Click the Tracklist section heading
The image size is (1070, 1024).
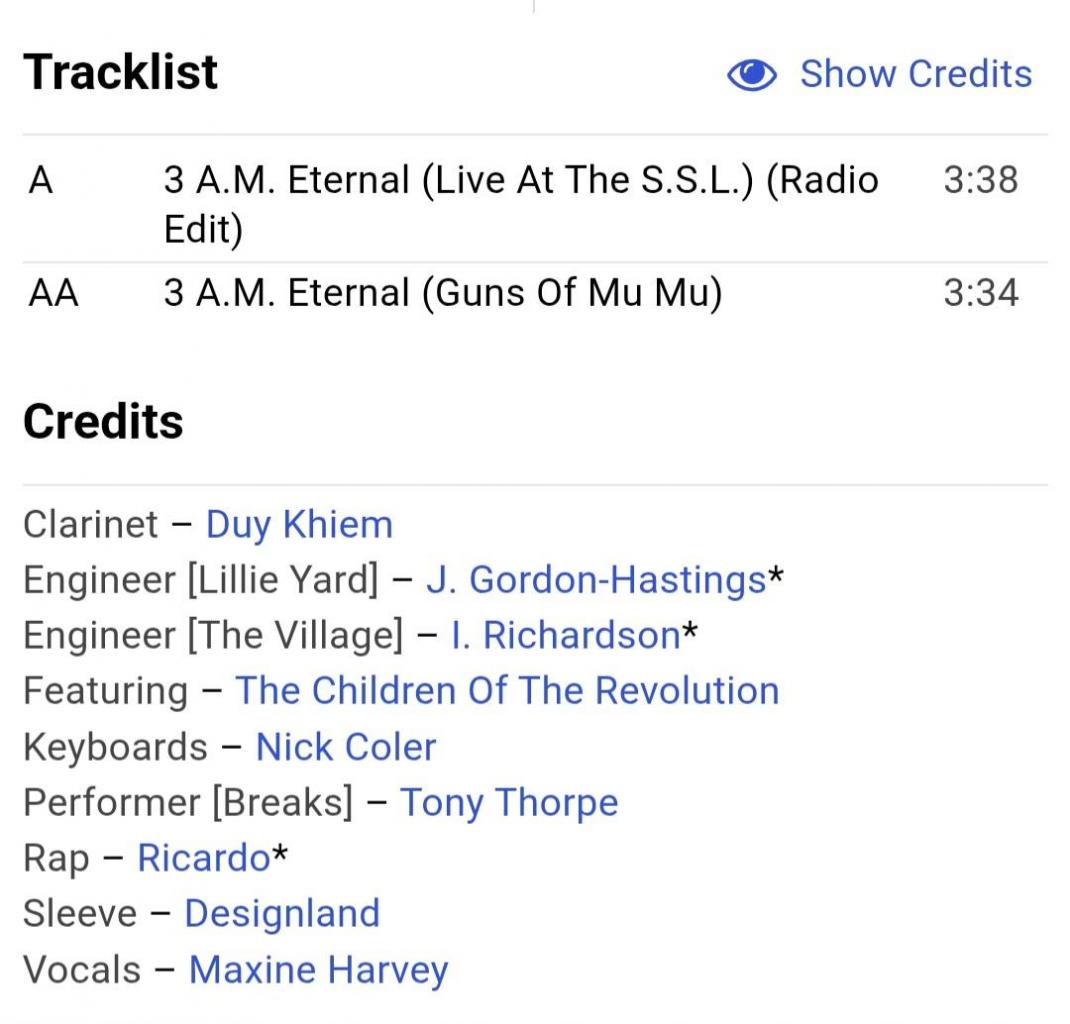coord(121,72)
